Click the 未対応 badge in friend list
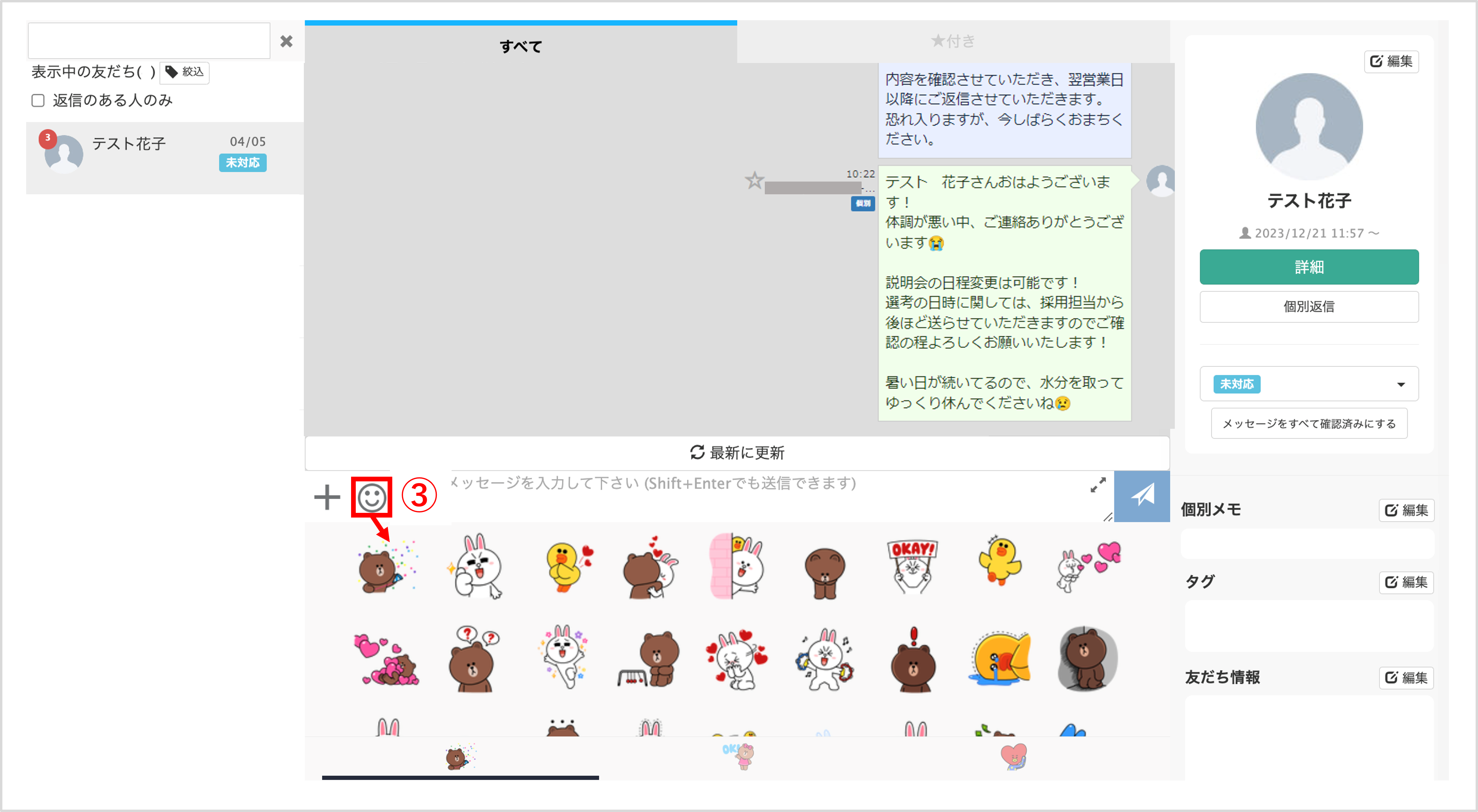The height and width of the screenshot is (812, 1478). coord(243,163)
